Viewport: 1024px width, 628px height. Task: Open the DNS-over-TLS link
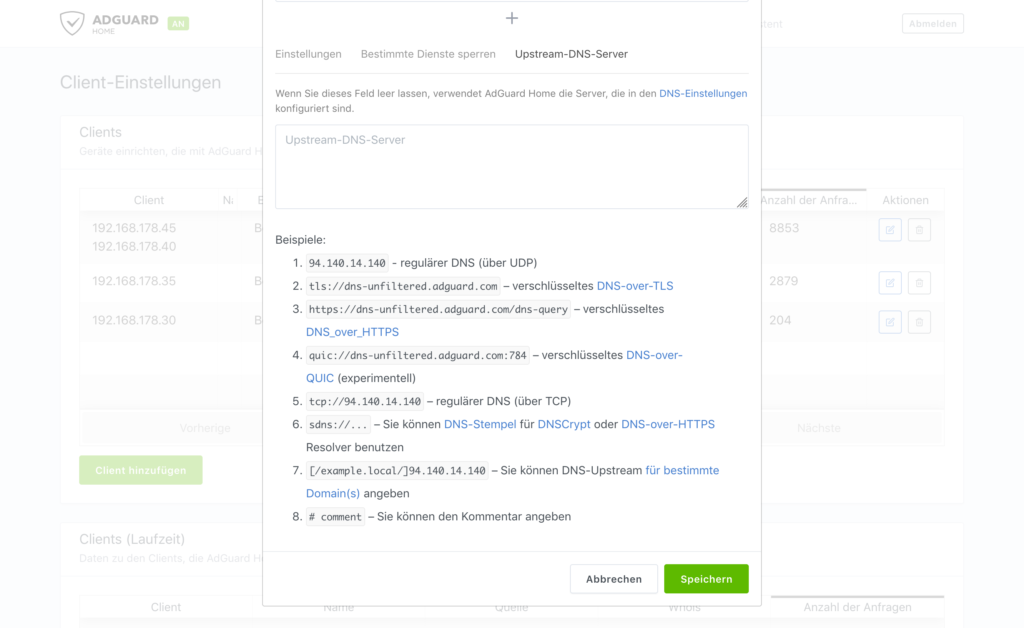(635, 286)
